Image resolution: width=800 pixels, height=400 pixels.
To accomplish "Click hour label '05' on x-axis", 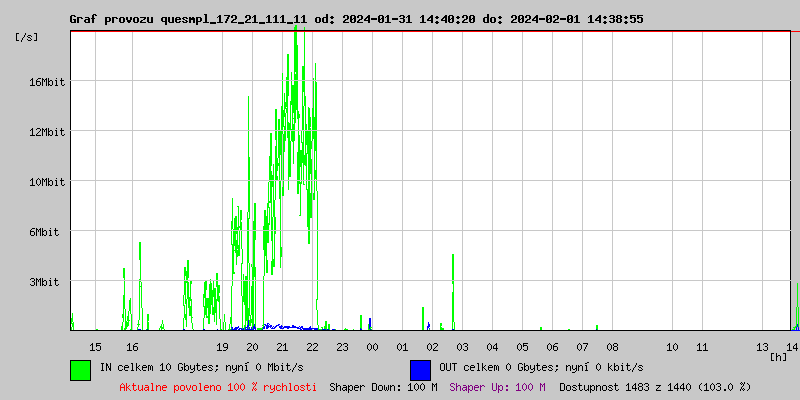I will [522, 347].
